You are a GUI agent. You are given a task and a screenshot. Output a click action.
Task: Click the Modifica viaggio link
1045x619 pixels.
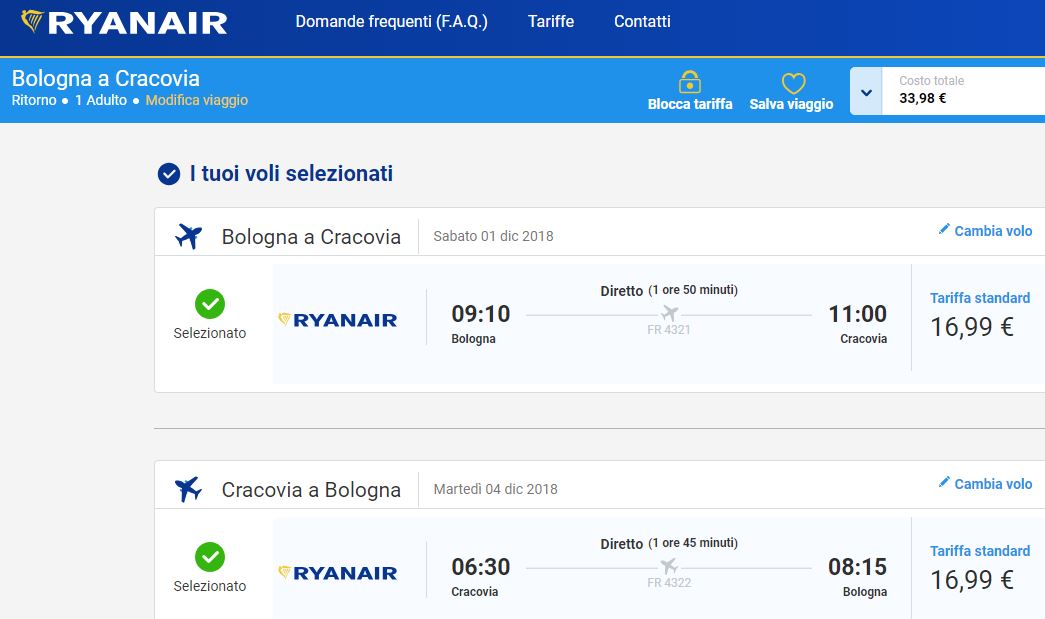tap(197, 100)
